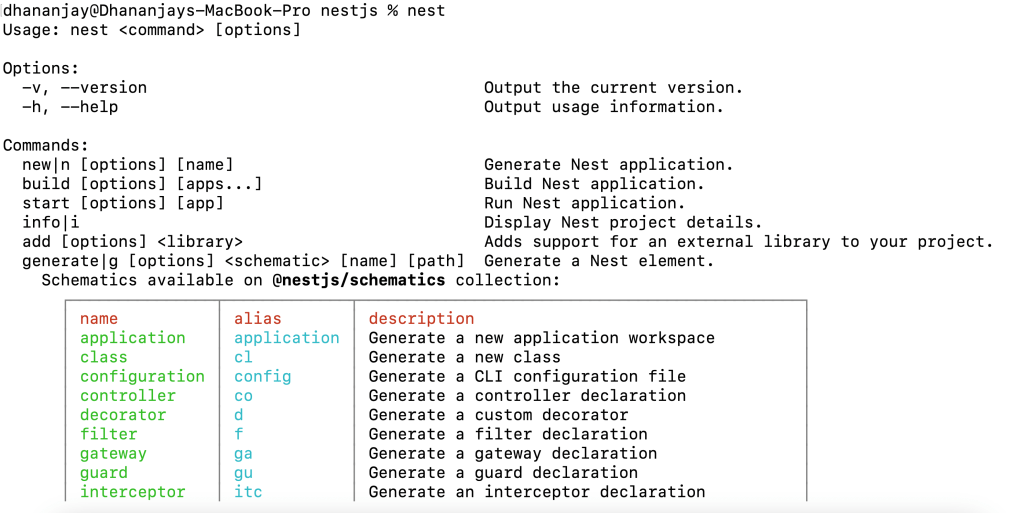Click the green 'decorator' schematic name
This screenshot has height=513, width=1024.
tap(123, 415)
